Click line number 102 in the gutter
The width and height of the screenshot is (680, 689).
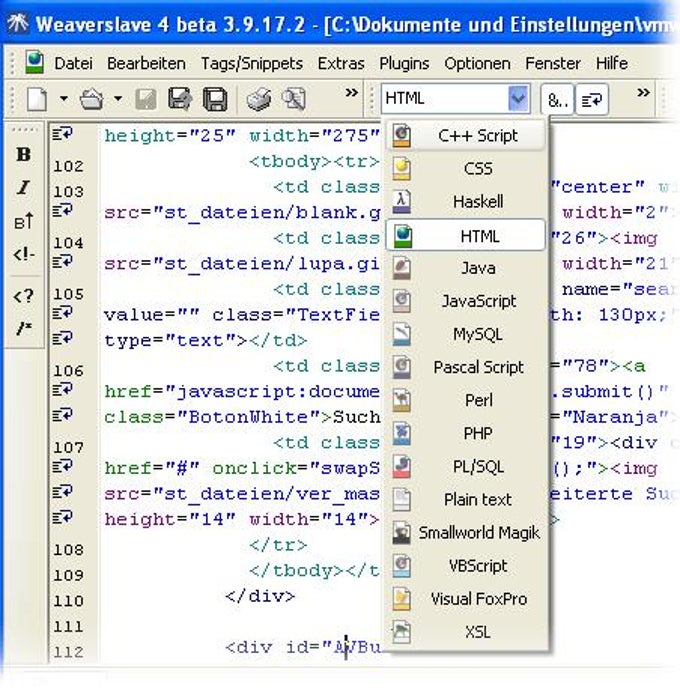[68, 166]
